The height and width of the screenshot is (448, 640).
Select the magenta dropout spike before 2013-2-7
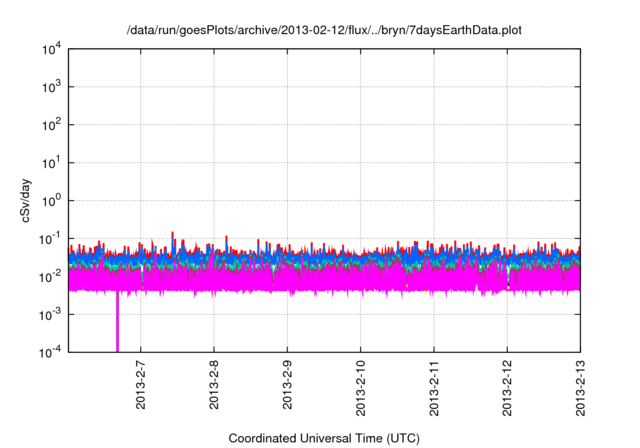[x=118, y=321]
